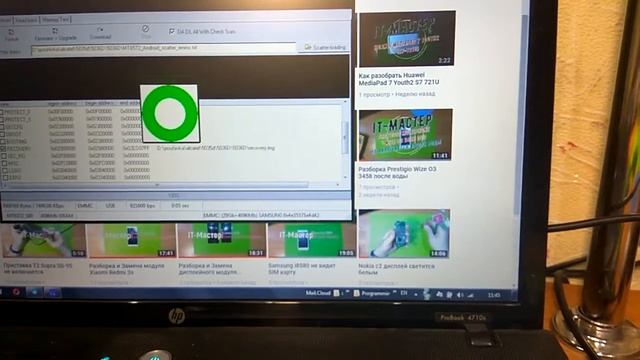Click the Format toolbar icon in flash tool
The width and height of the screenshot is (640, 360).
coord(11,35)
